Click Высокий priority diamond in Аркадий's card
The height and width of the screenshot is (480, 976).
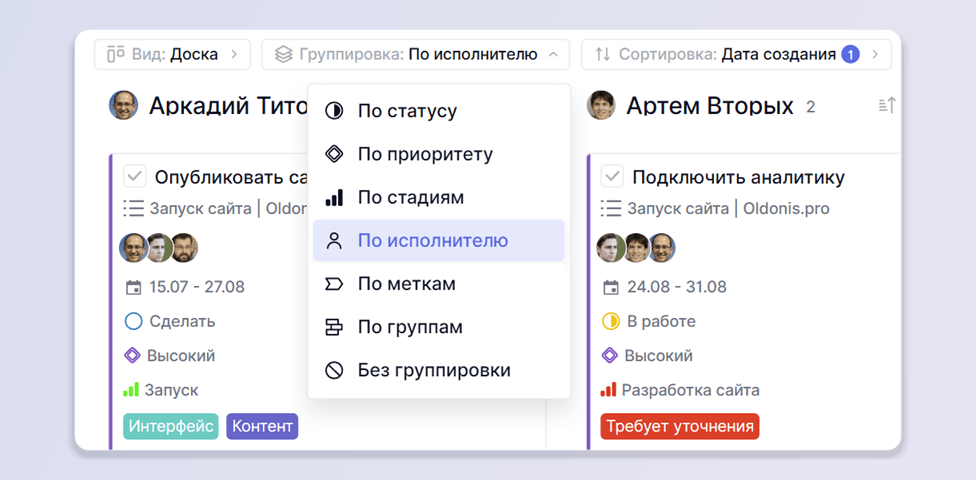[x=132, y=355]
